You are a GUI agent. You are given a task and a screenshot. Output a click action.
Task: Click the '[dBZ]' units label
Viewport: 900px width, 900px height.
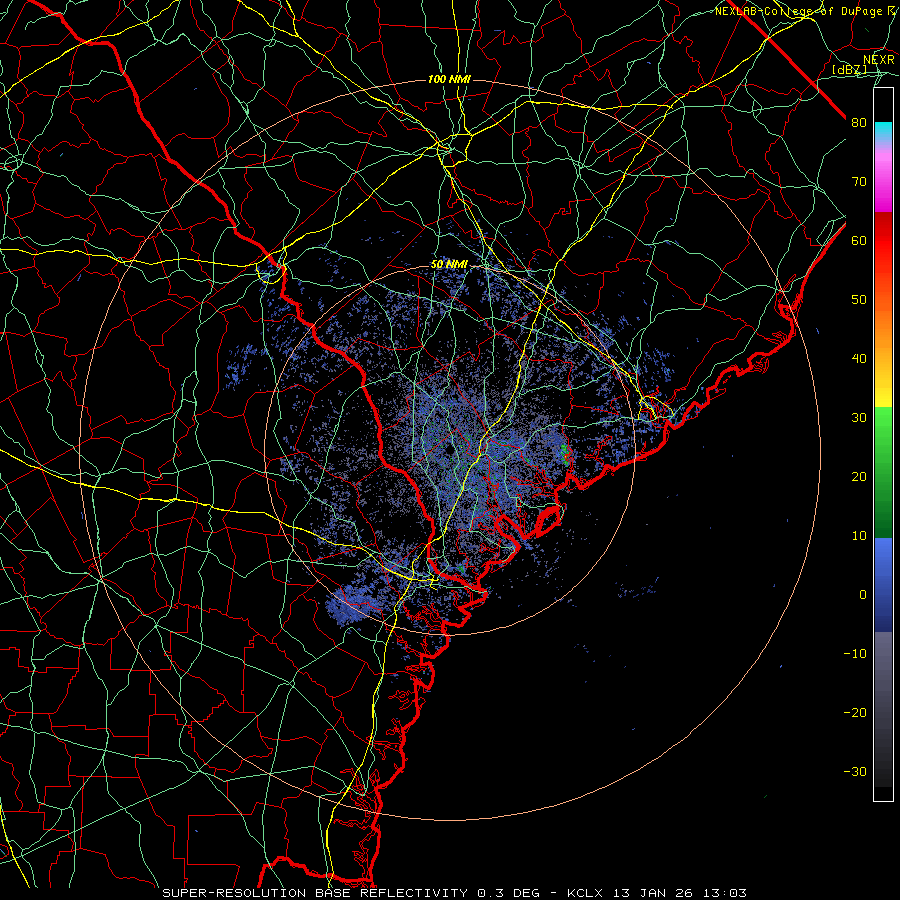coord(849,69)
